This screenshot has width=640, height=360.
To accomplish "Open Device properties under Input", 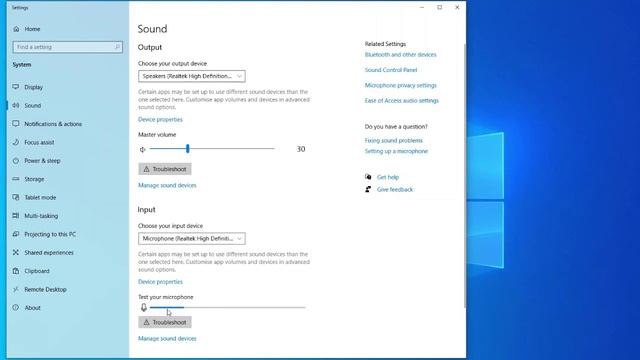I will [x=160, y=282].
